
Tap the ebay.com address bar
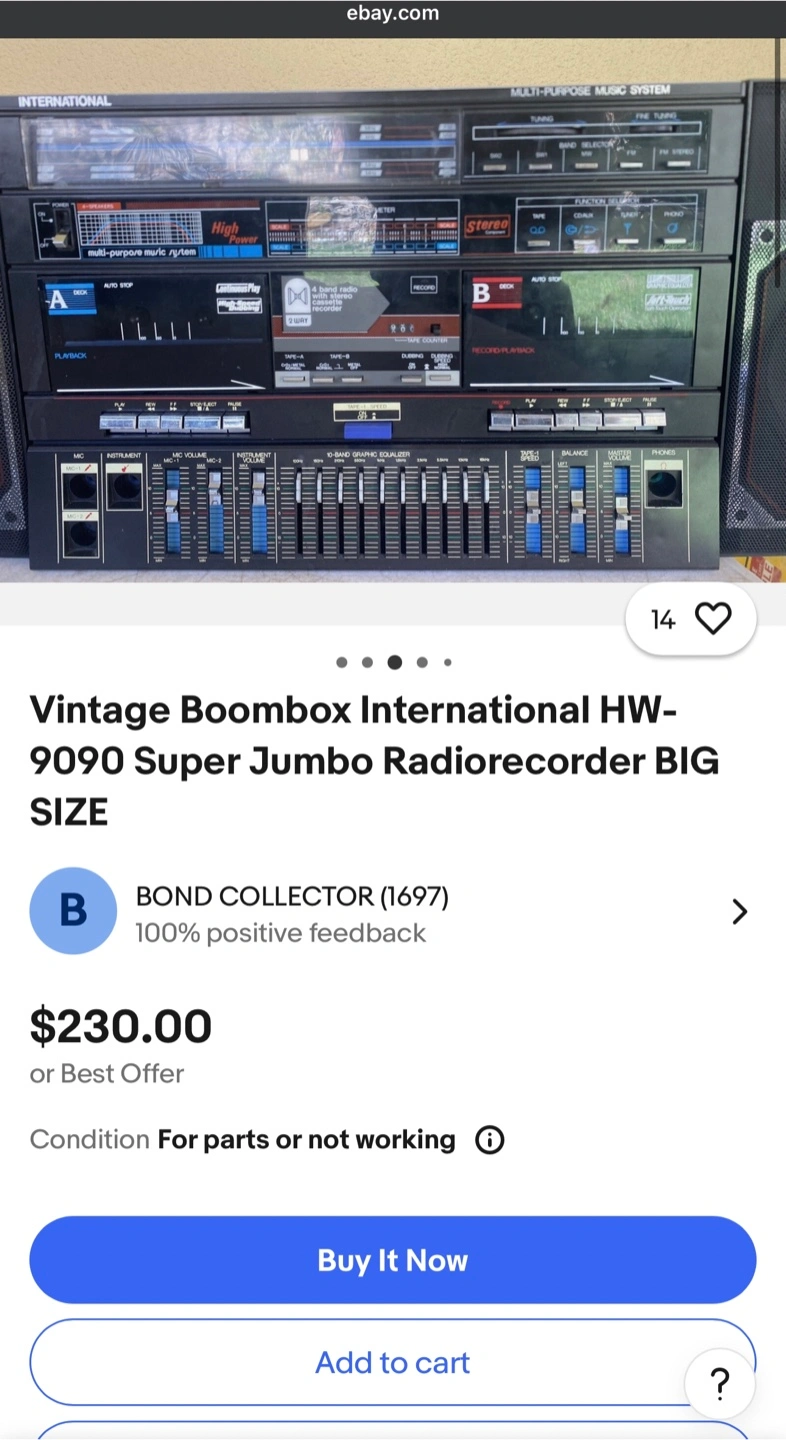point(393,14)
